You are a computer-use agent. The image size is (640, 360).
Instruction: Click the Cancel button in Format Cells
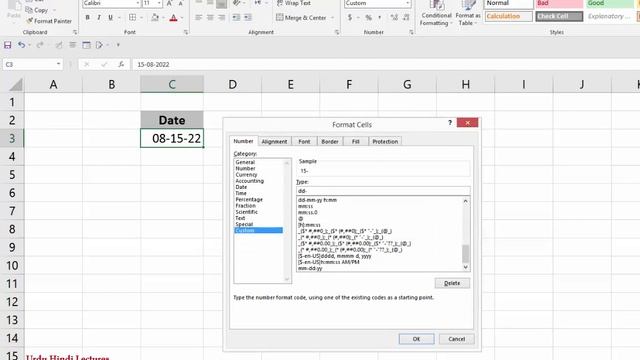click(456, 339)
